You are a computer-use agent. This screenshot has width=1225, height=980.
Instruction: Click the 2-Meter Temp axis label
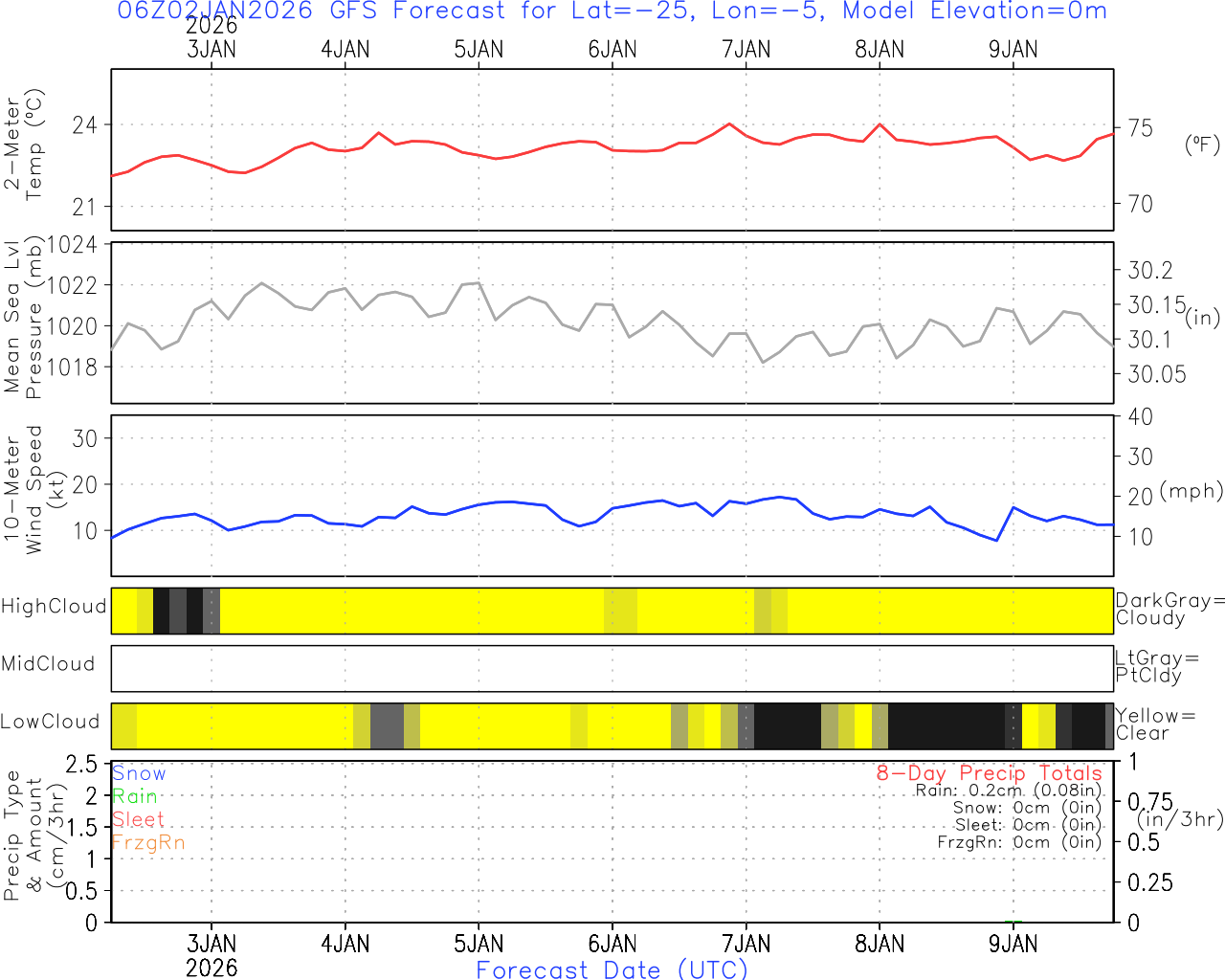(x=23, y=148)
